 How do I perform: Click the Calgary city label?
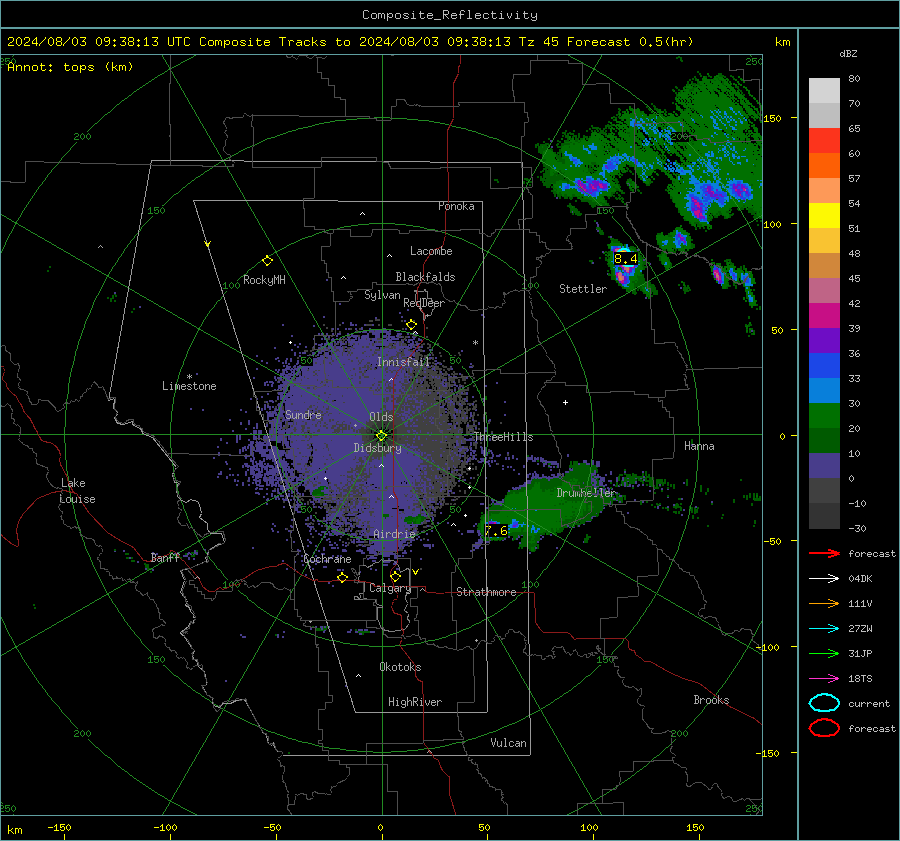tap(390, 588)
